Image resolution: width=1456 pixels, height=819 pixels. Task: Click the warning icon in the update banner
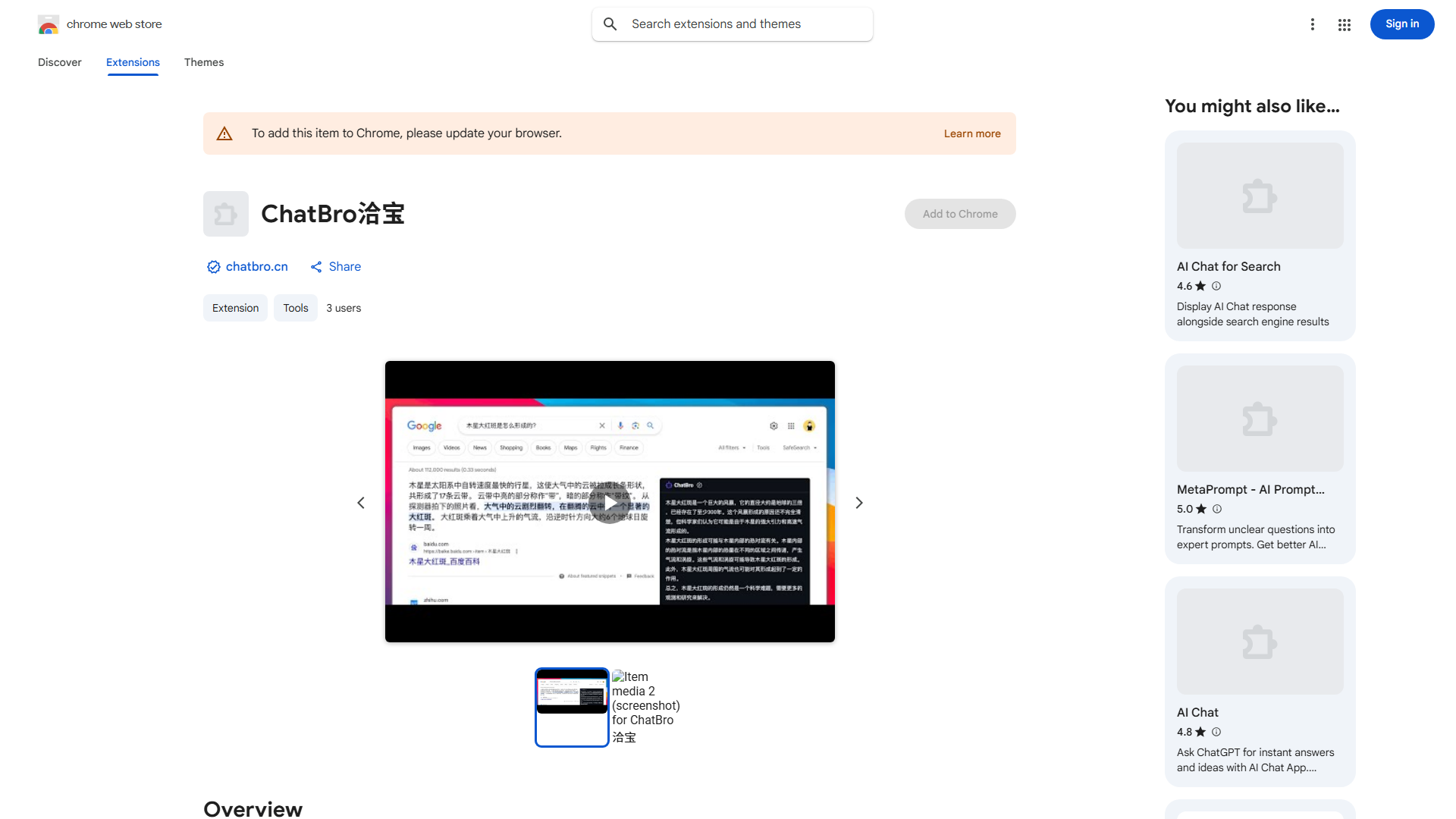(x=224, y=133)
